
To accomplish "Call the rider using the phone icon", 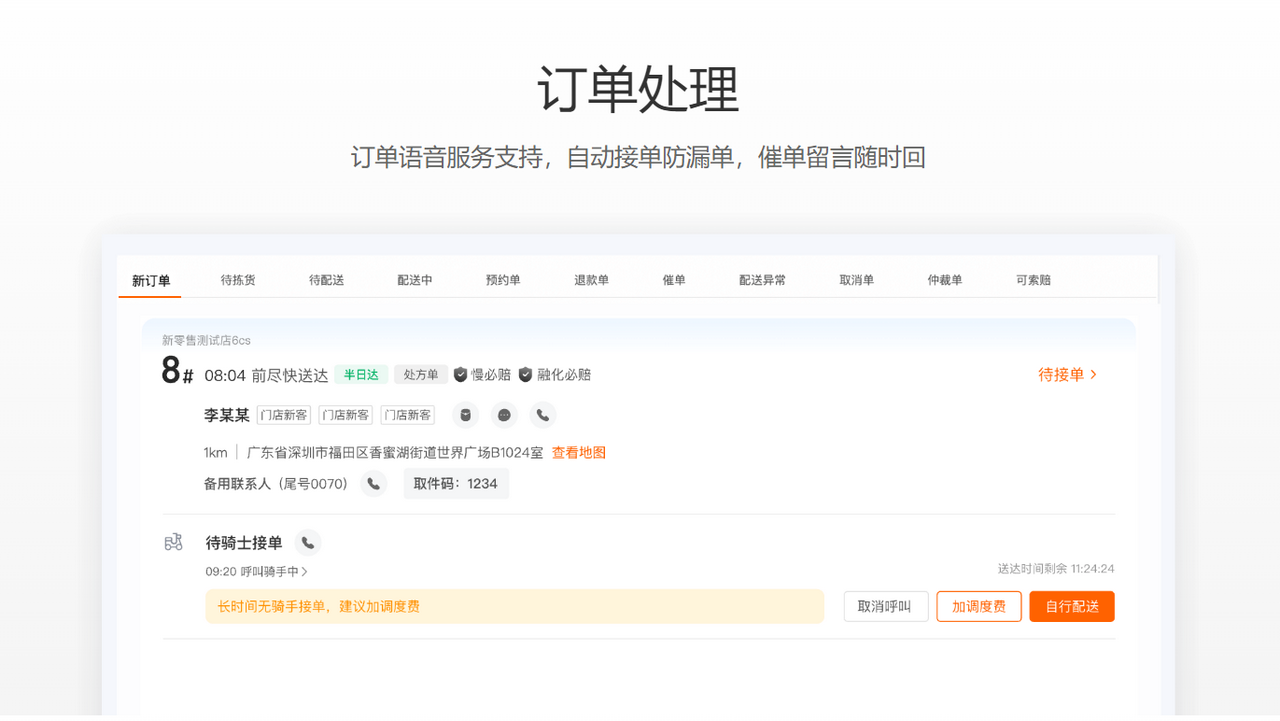I will pyautogui.click(x=308, y=543).
